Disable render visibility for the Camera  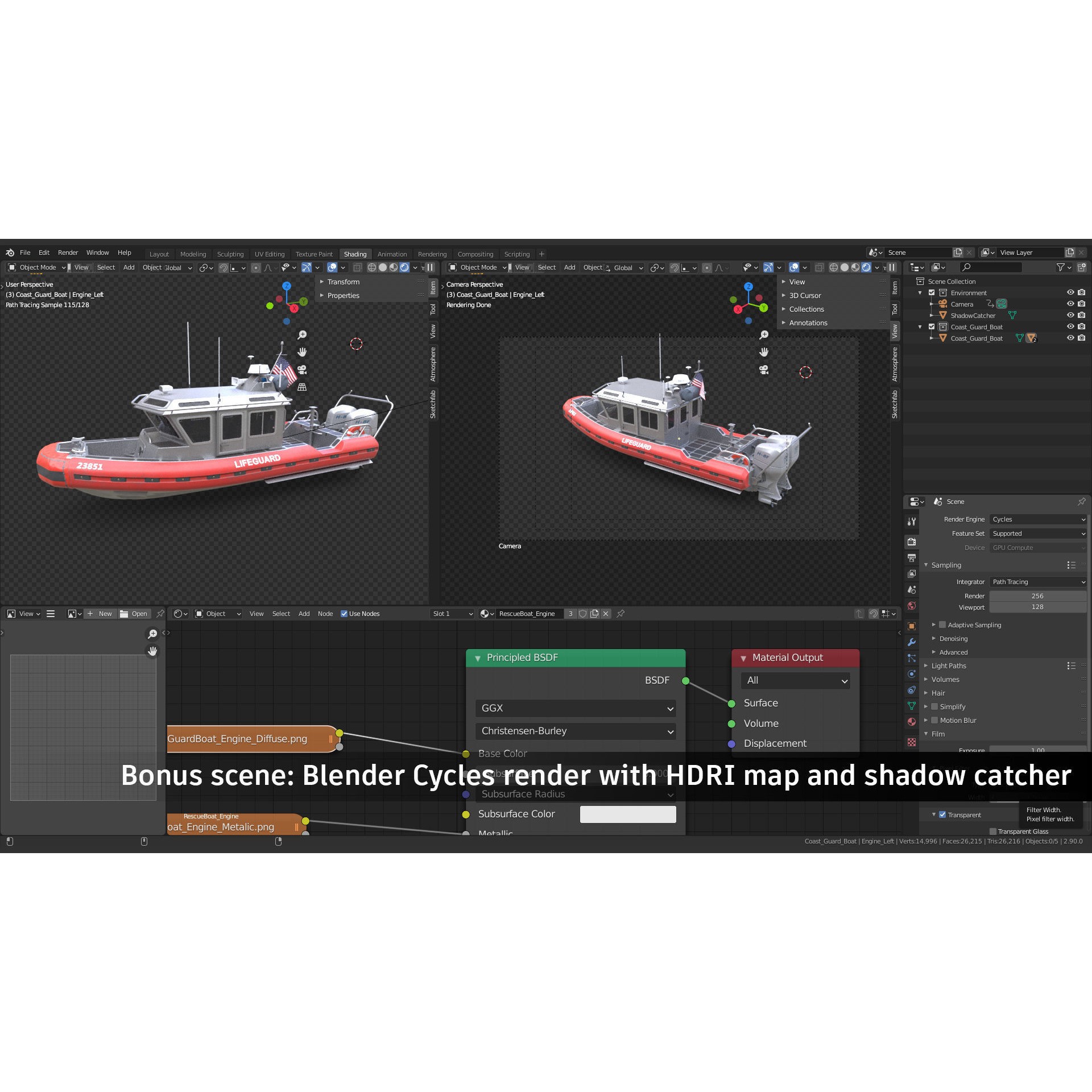coord(1081,304)
